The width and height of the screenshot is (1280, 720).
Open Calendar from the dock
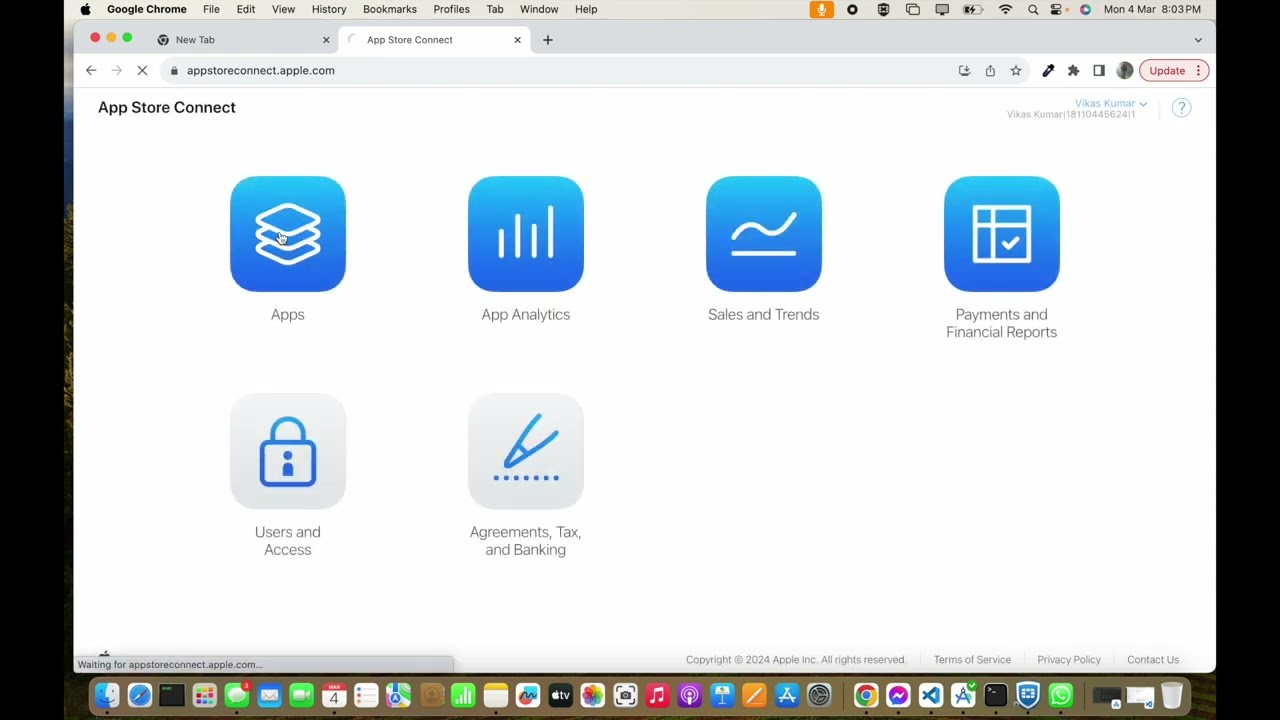334,695
